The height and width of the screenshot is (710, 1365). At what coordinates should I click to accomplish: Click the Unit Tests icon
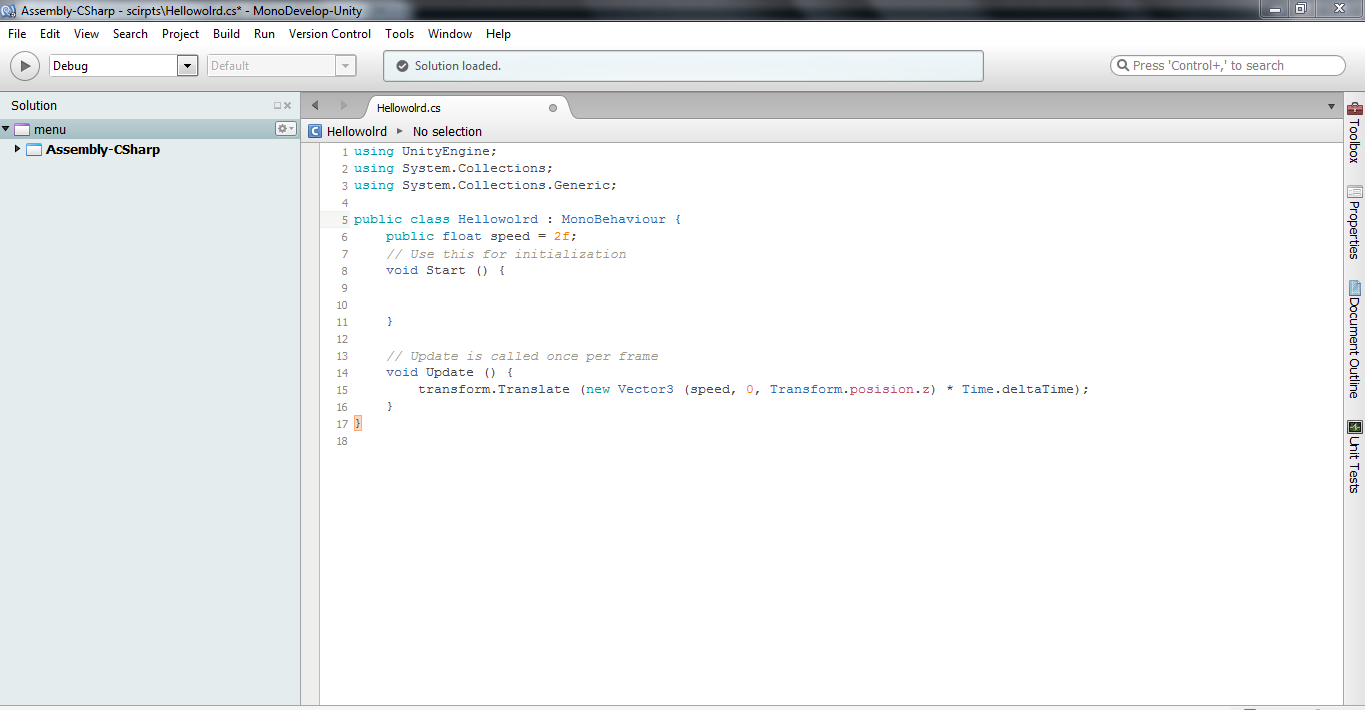pyautogui.click(x=1355, y=427)
